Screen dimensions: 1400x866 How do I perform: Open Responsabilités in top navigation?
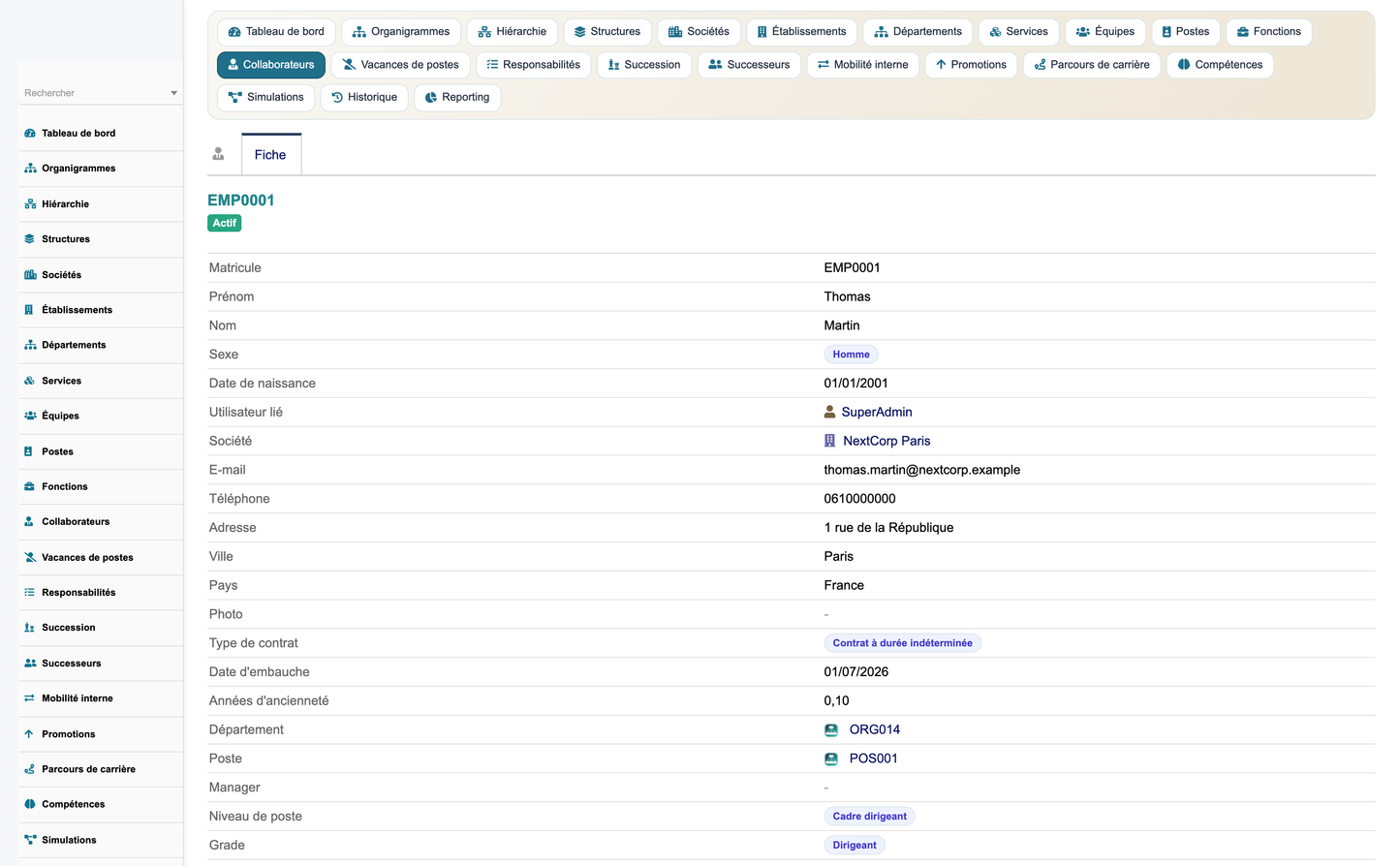click(x=534, y=65)
